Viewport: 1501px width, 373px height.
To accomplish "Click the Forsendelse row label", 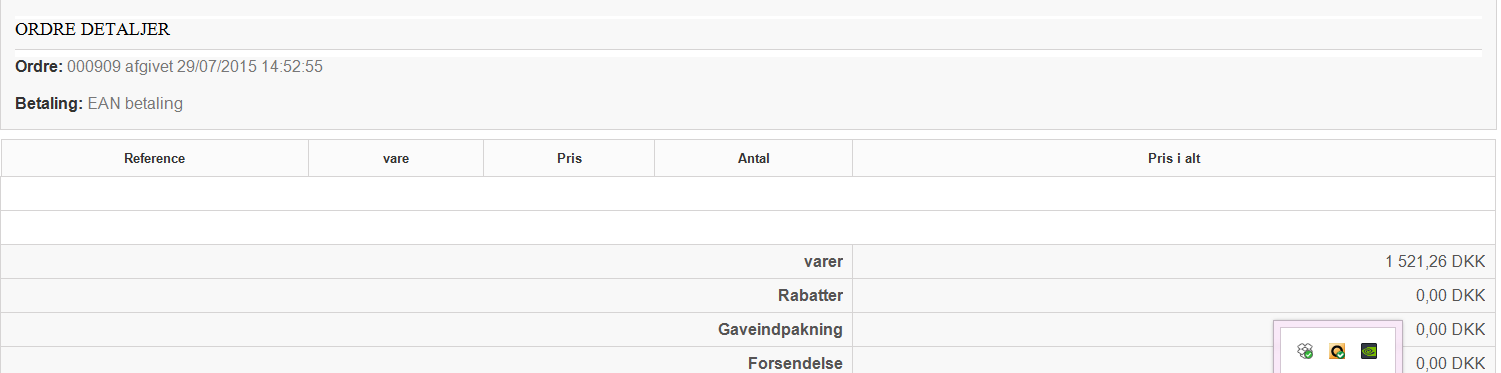I will tap(795, 363).
